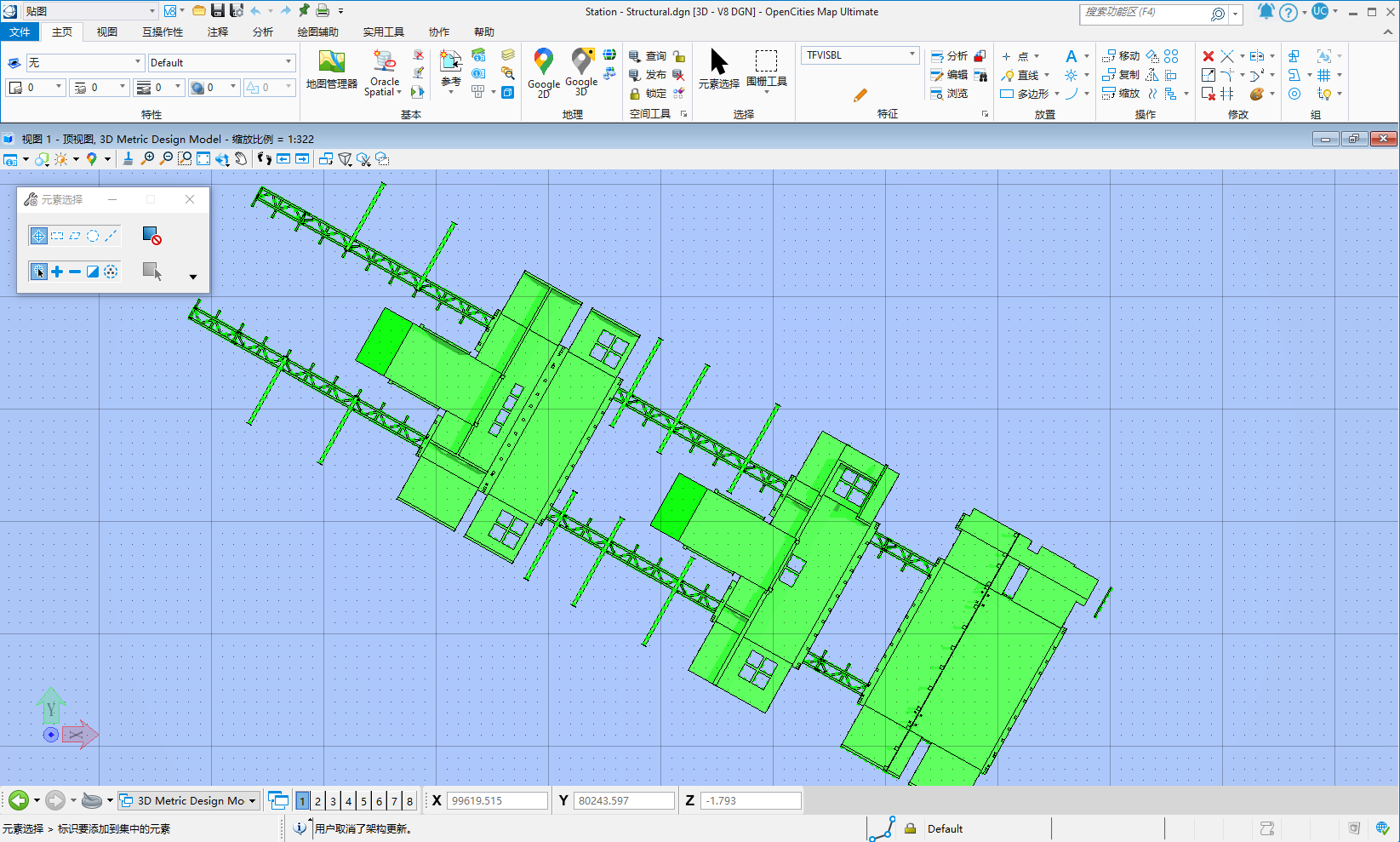
Task: Click the X coordinate input field
Action: 497,801
